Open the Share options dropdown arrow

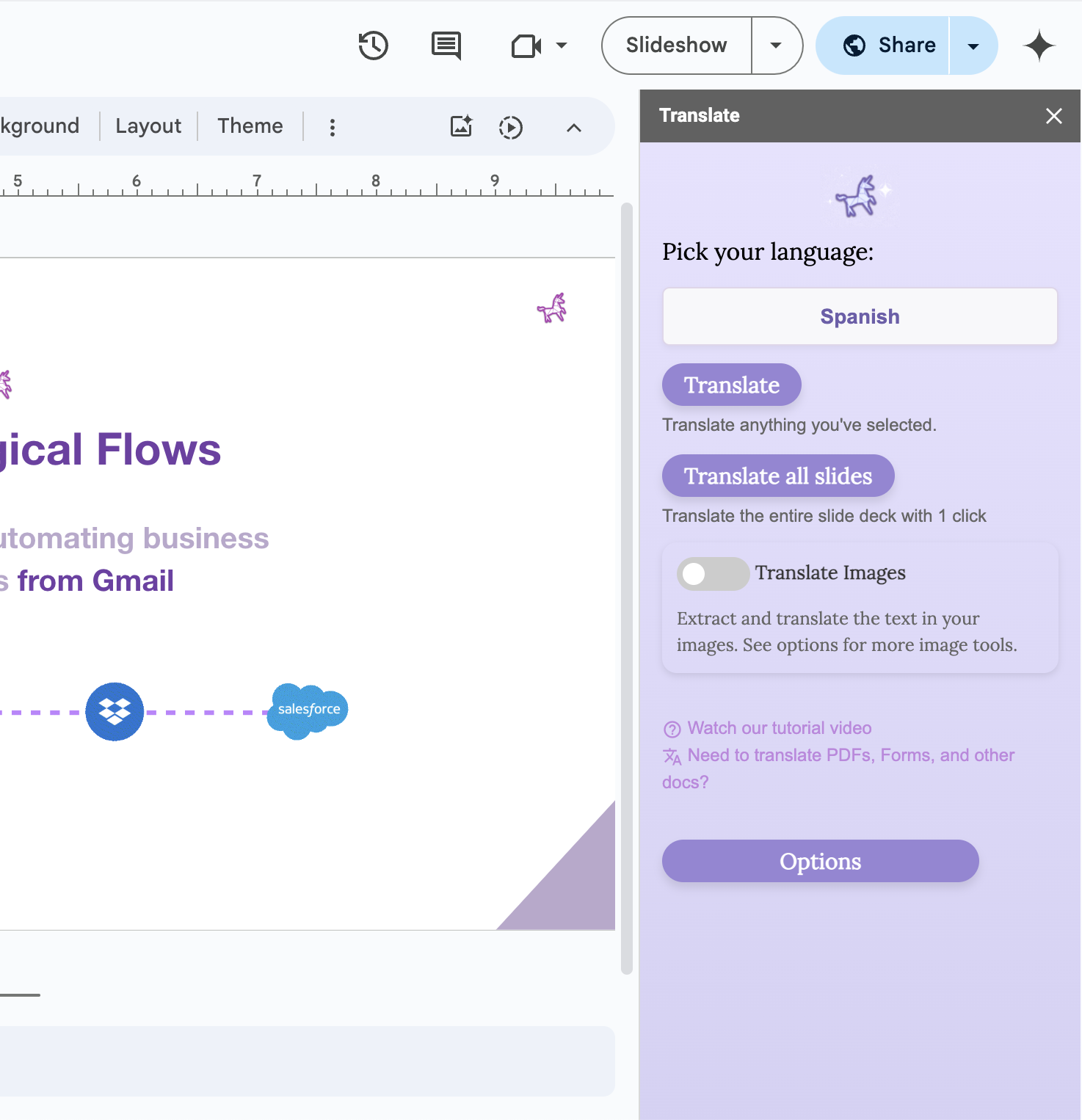point(973,46)
